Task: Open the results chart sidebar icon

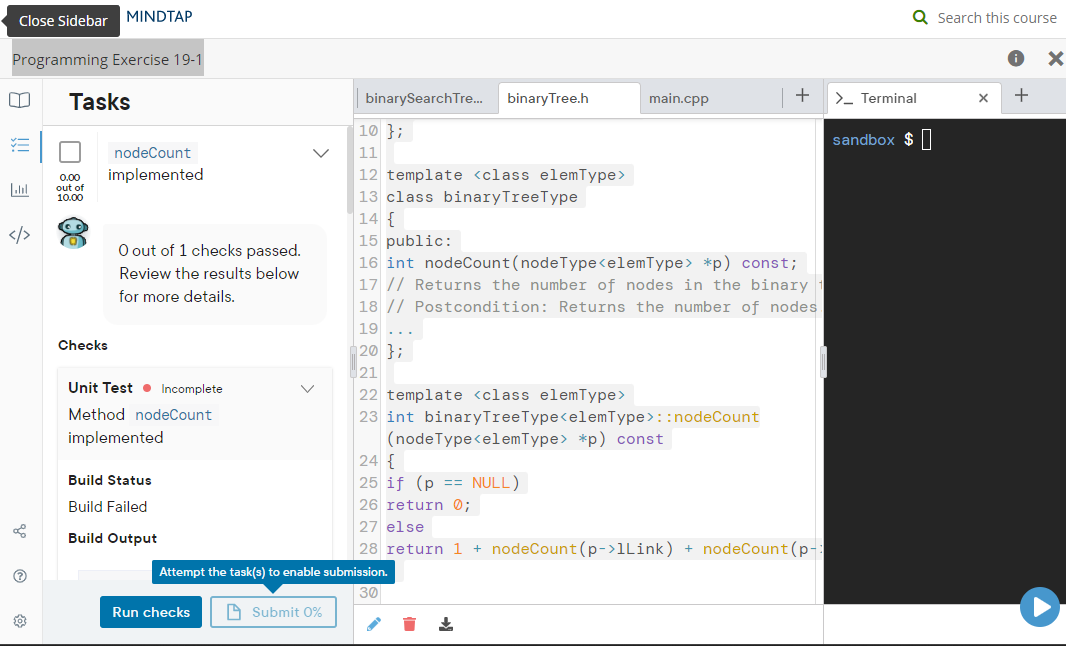Action: coord(19,190)
